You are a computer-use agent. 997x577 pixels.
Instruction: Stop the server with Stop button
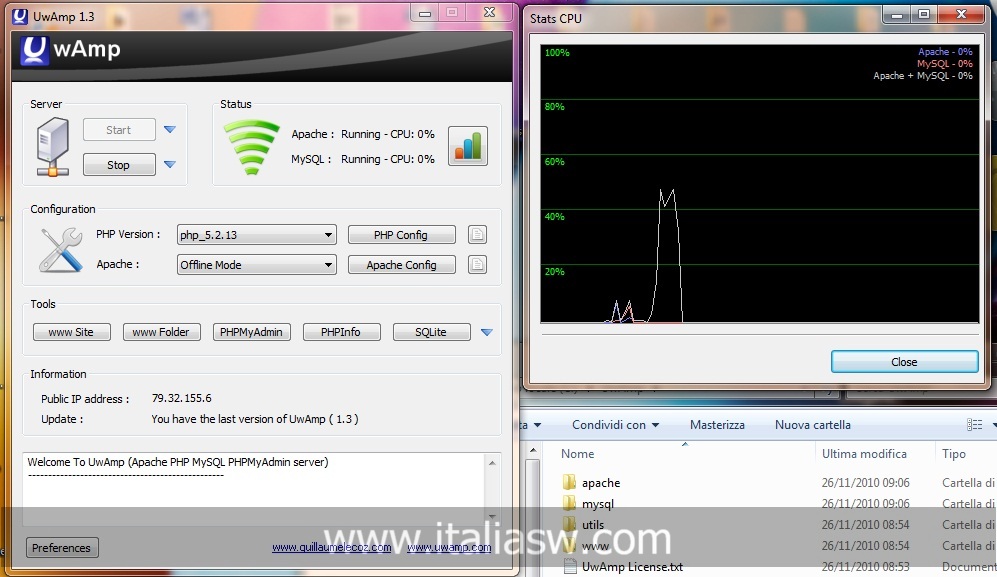click(119, 165)
